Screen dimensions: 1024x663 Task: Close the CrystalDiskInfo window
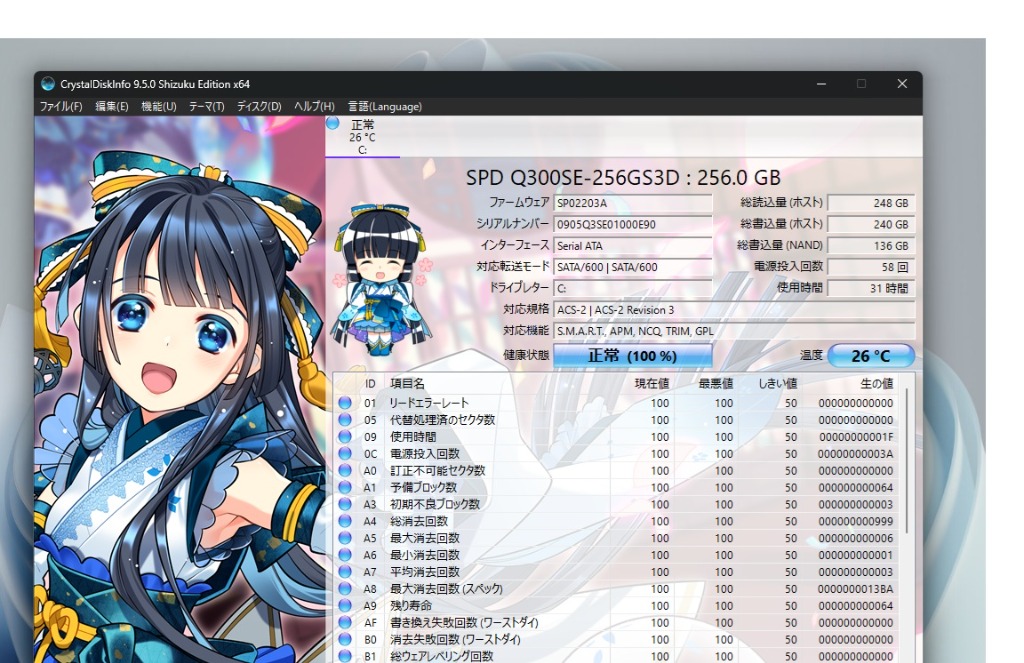(x=902, y=84)
